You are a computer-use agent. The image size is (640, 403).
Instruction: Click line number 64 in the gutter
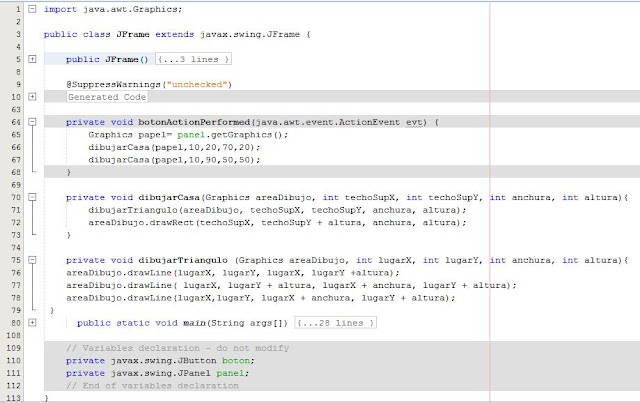(x=16, y=122)
